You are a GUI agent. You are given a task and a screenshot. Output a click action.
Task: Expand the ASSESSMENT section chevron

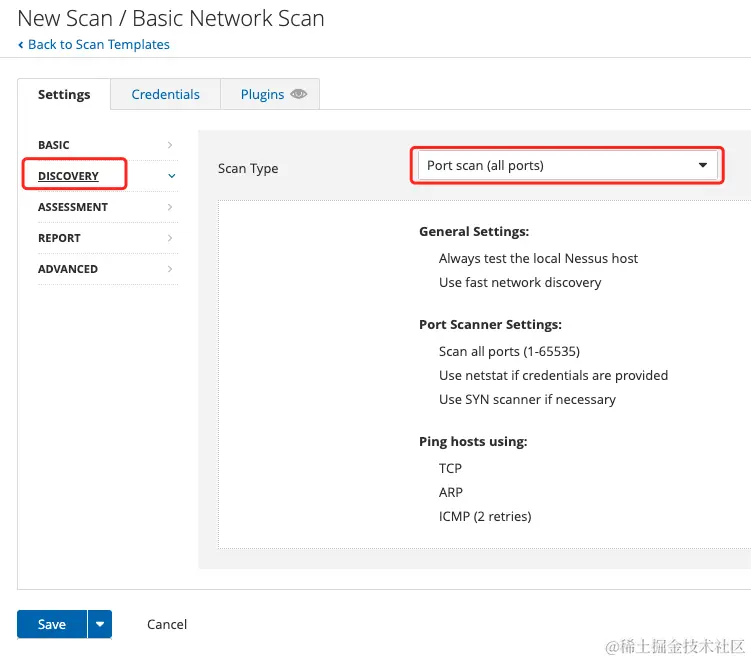click(x=170, y=207)
